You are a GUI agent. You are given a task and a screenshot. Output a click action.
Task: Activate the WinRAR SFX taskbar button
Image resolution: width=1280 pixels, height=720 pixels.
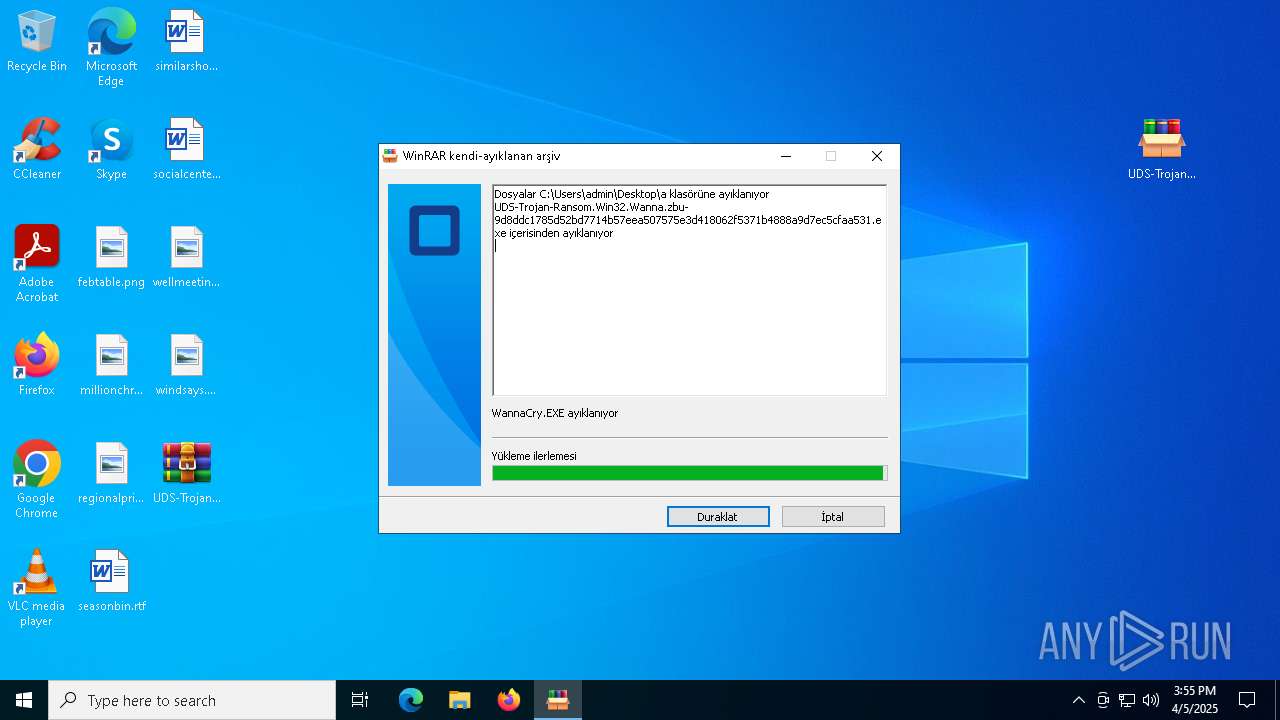click(558, 700)
